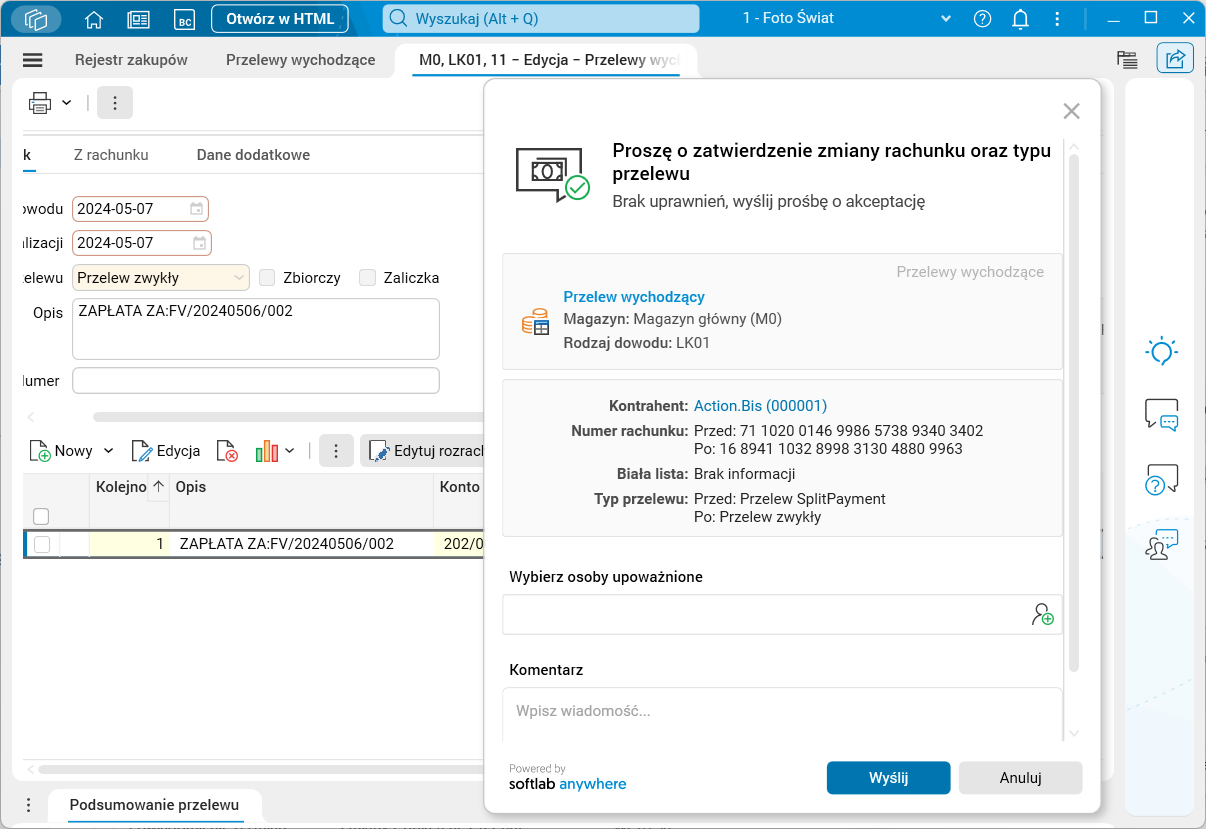Switch to the Rejestr zakupów tab

tap(131, 60)
